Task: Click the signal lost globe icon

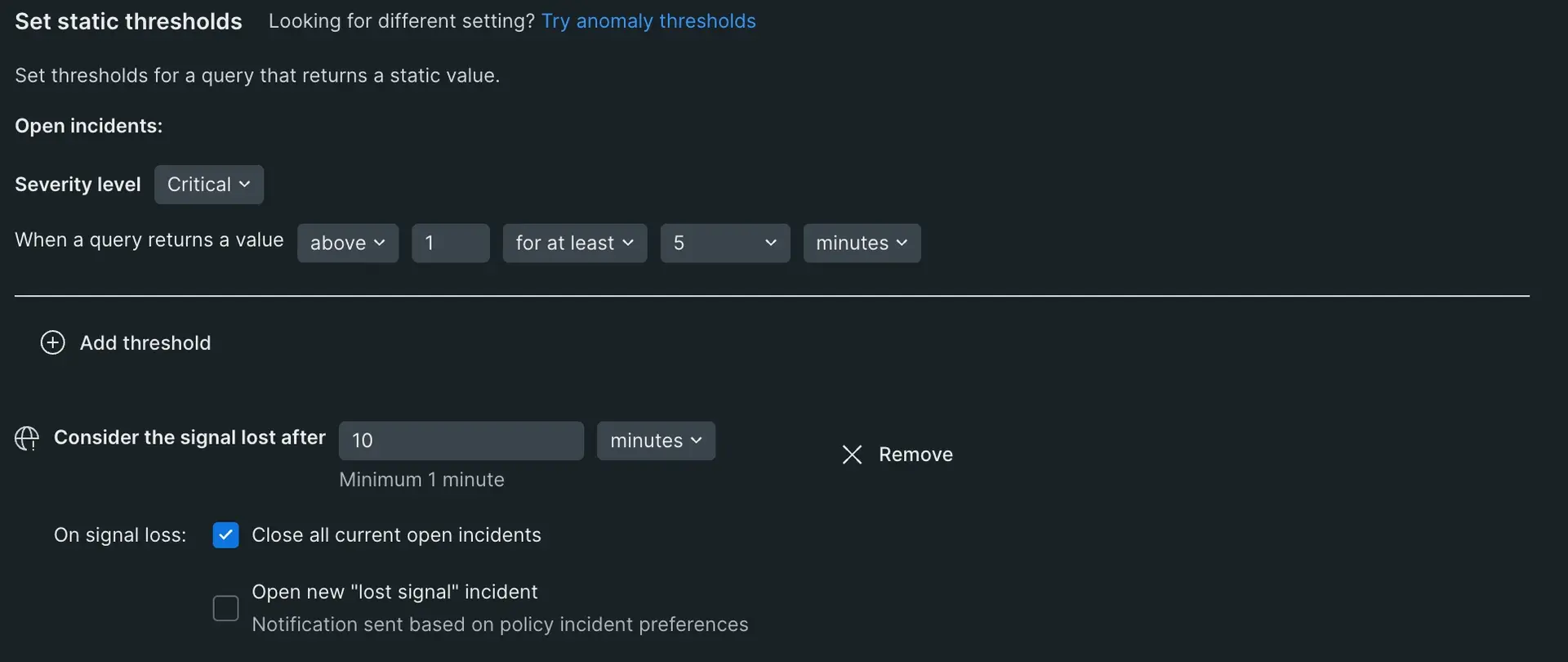Action: [x=26, y=439]
